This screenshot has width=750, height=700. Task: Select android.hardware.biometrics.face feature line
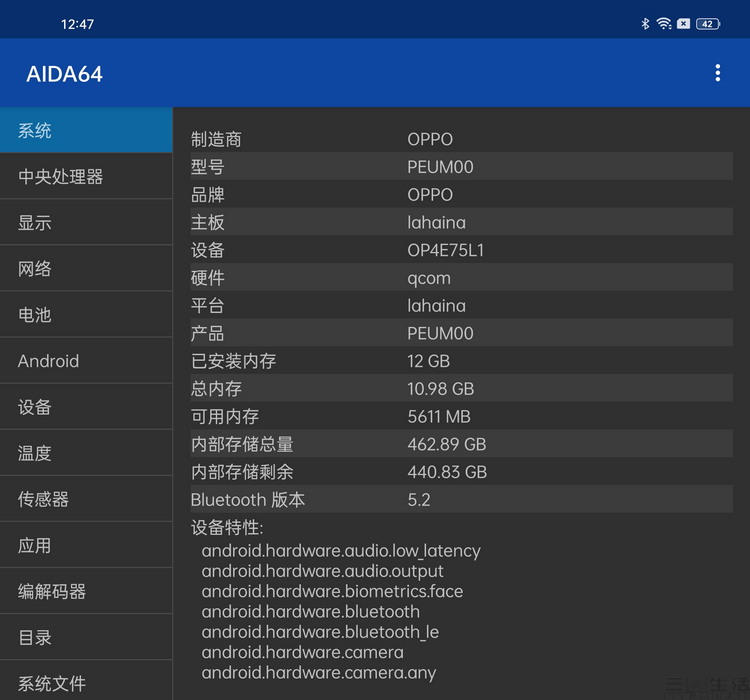(332, 591)
